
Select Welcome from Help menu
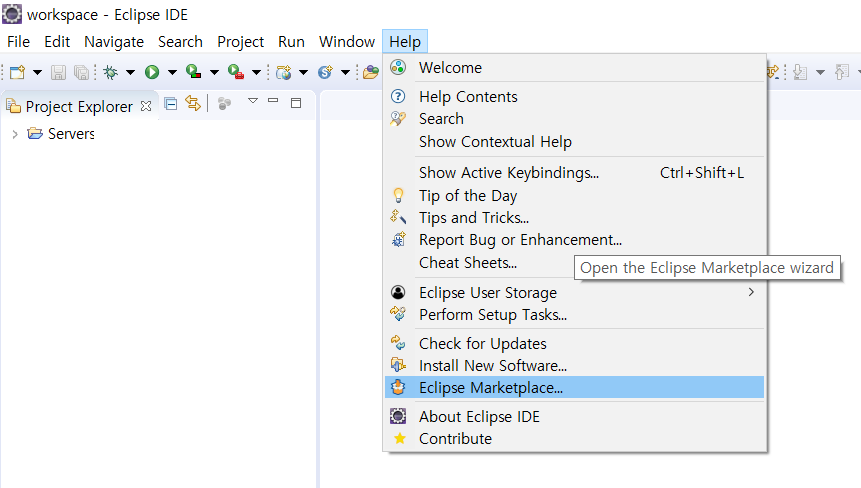point(574,68)
